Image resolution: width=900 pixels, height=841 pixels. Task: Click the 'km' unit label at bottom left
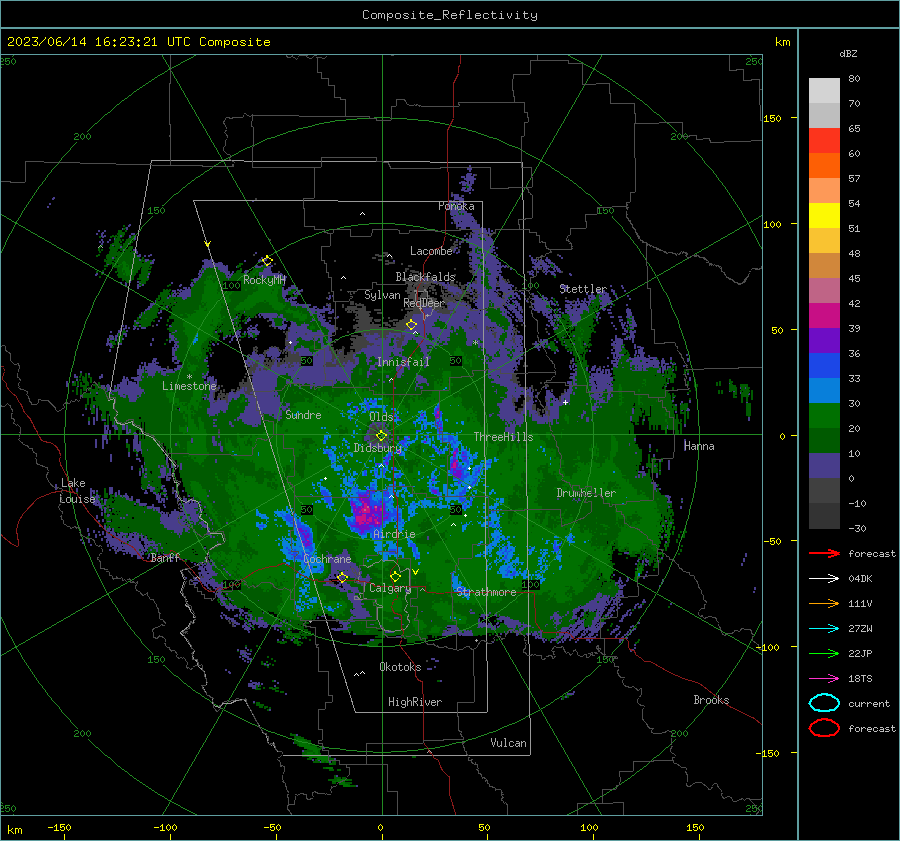(x=15, y=830)
